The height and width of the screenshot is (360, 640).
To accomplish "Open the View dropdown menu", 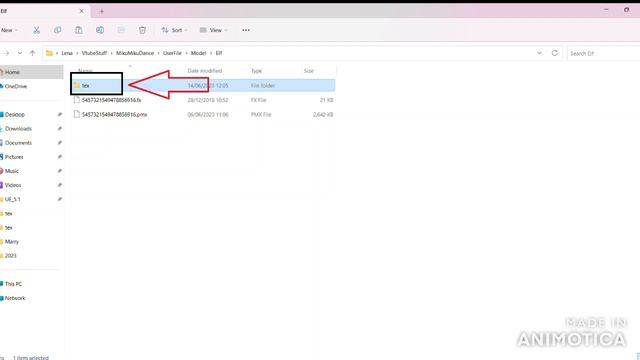I will (213, 30).
